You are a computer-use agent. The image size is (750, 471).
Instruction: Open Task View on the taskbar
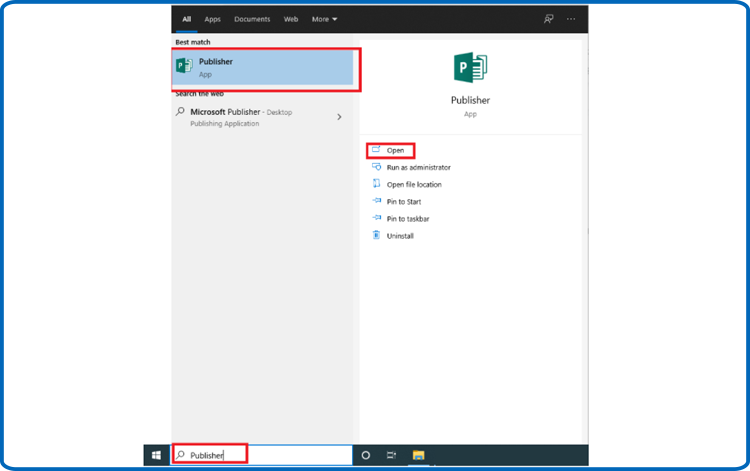pos(391,455)
